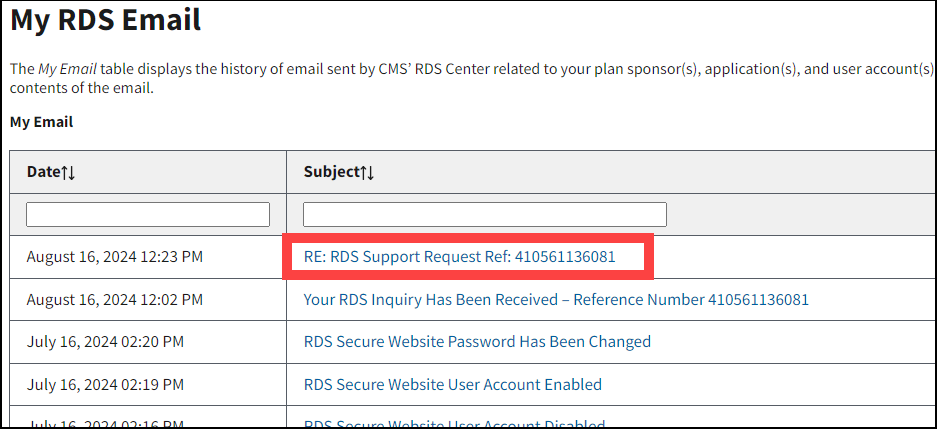This screenshot has width=937, height=429.
Task: Open the User Account Disabled email
Action: coord(454,424)
